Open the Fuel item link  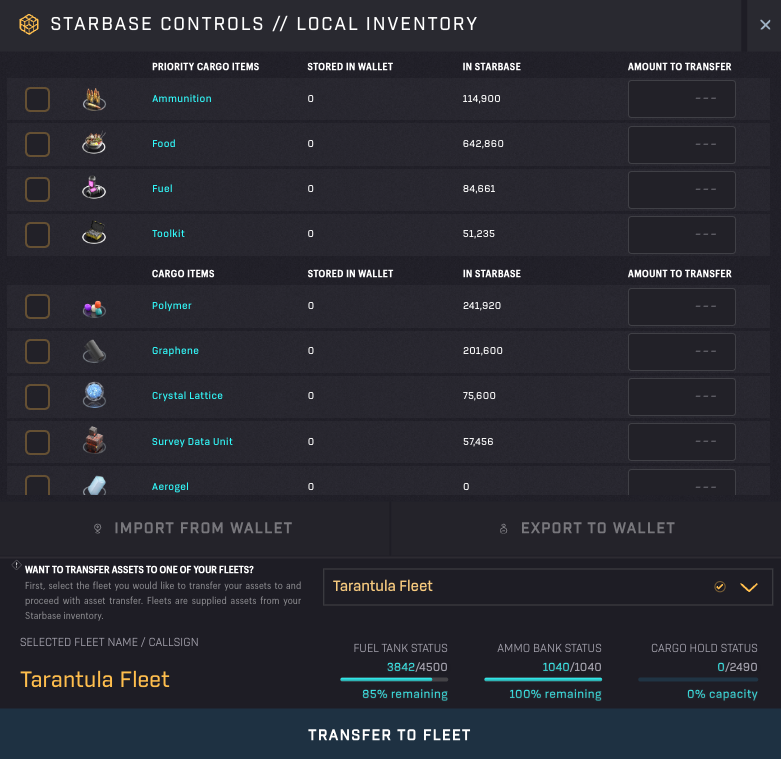pos(162,188)
